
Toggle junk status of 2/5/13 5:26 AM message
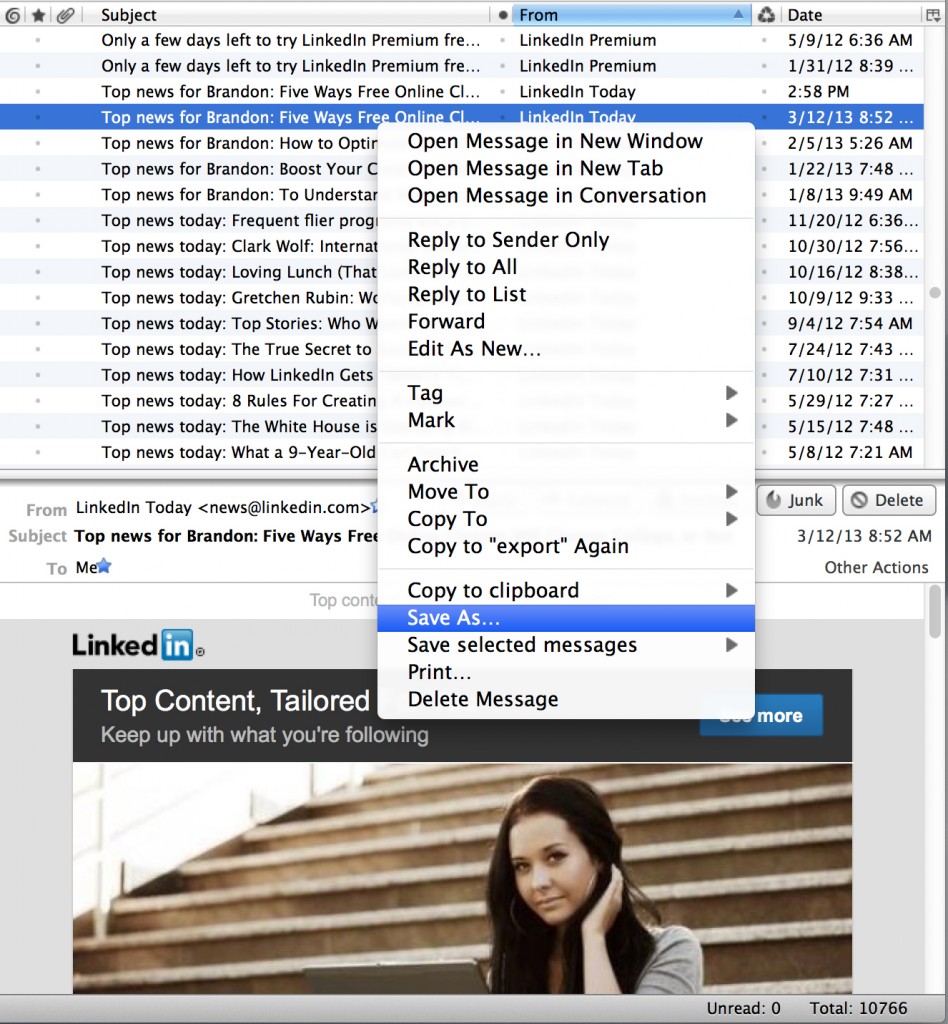tap(764, 143)
